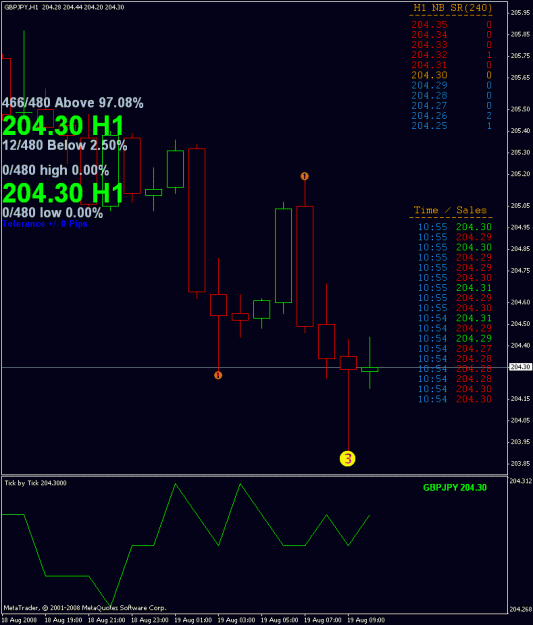Click the '19 Aug 03:00' time axis label
The image size is (533, 625).
tap(236, 620)
